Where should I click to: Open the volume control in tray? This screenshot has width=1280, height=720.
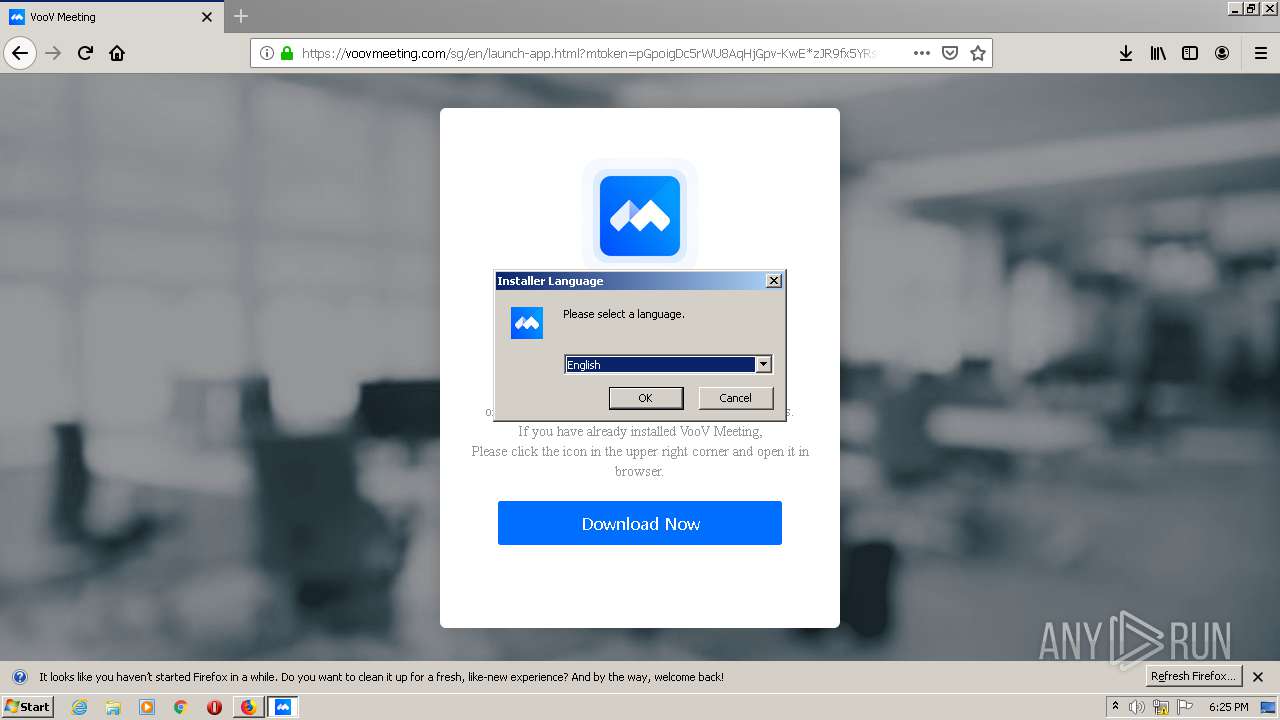pos(1137,707)
